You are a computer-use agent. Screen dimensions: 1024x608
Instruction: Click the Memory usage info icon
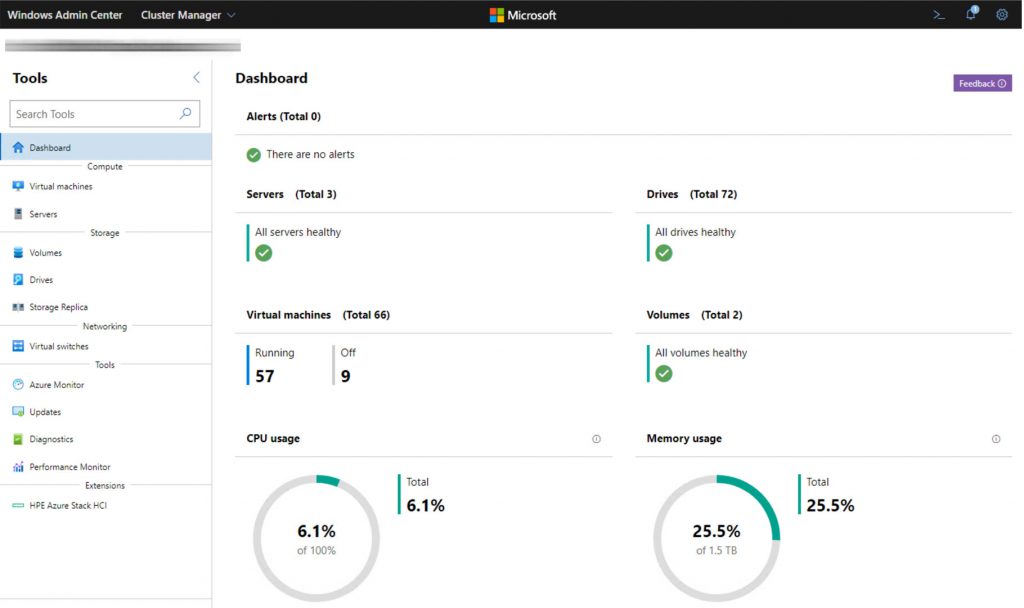[996, 439]
